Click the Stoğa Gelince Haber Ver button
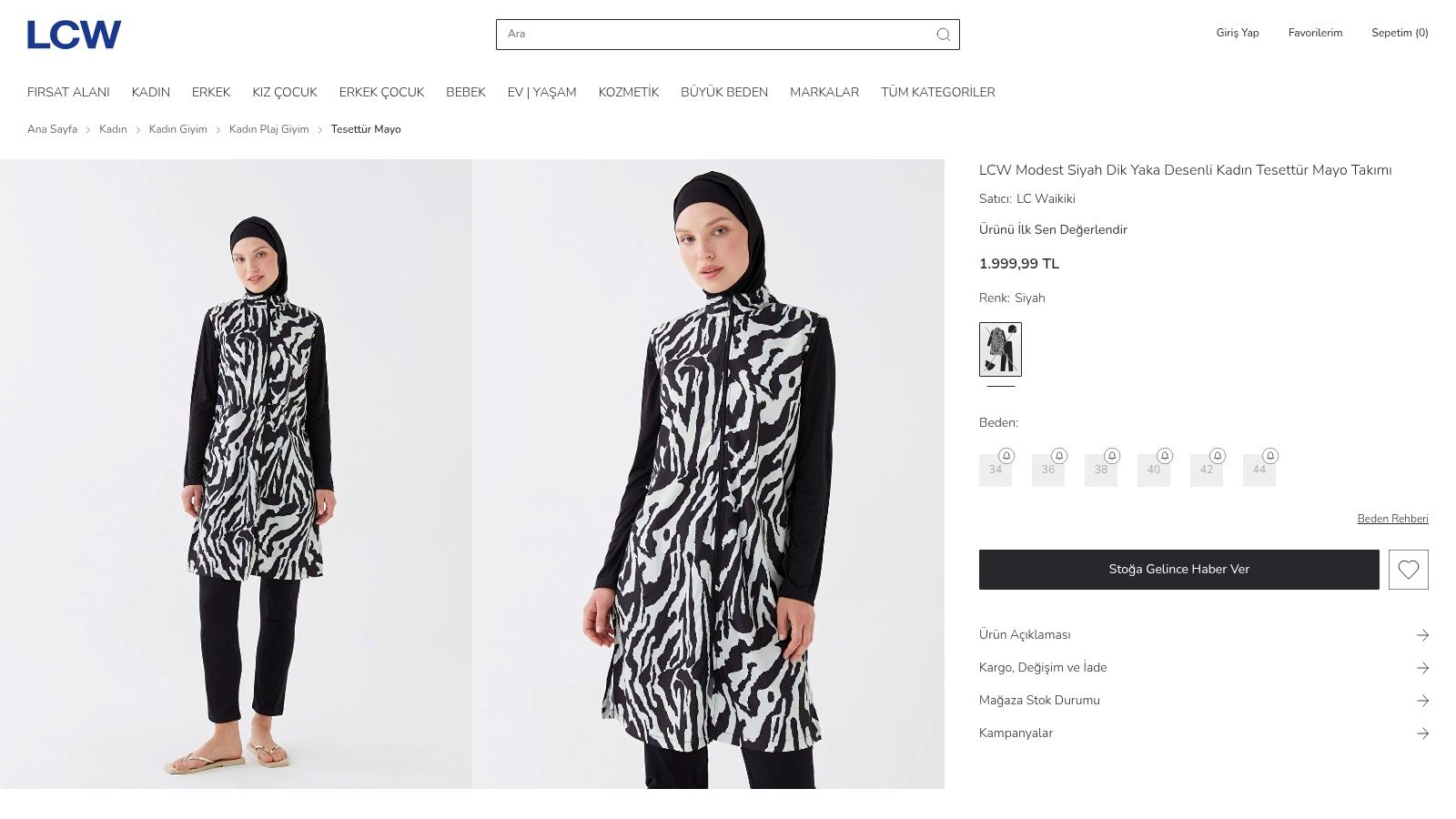The image size is (1456, 819). tap(1178, 570)
